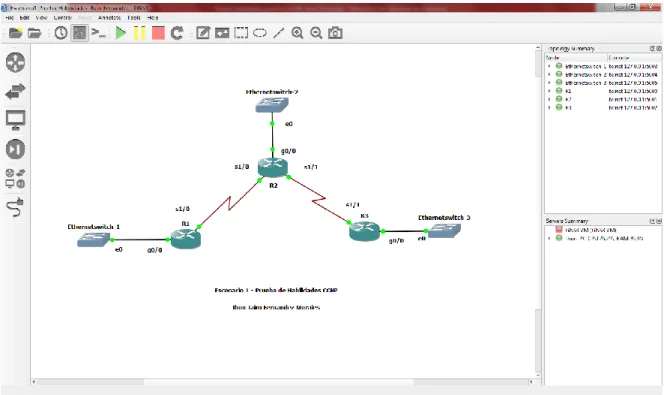Expand R3 row in Topology Summary
This screenshot has height=395, width=664.
[550, 108]
